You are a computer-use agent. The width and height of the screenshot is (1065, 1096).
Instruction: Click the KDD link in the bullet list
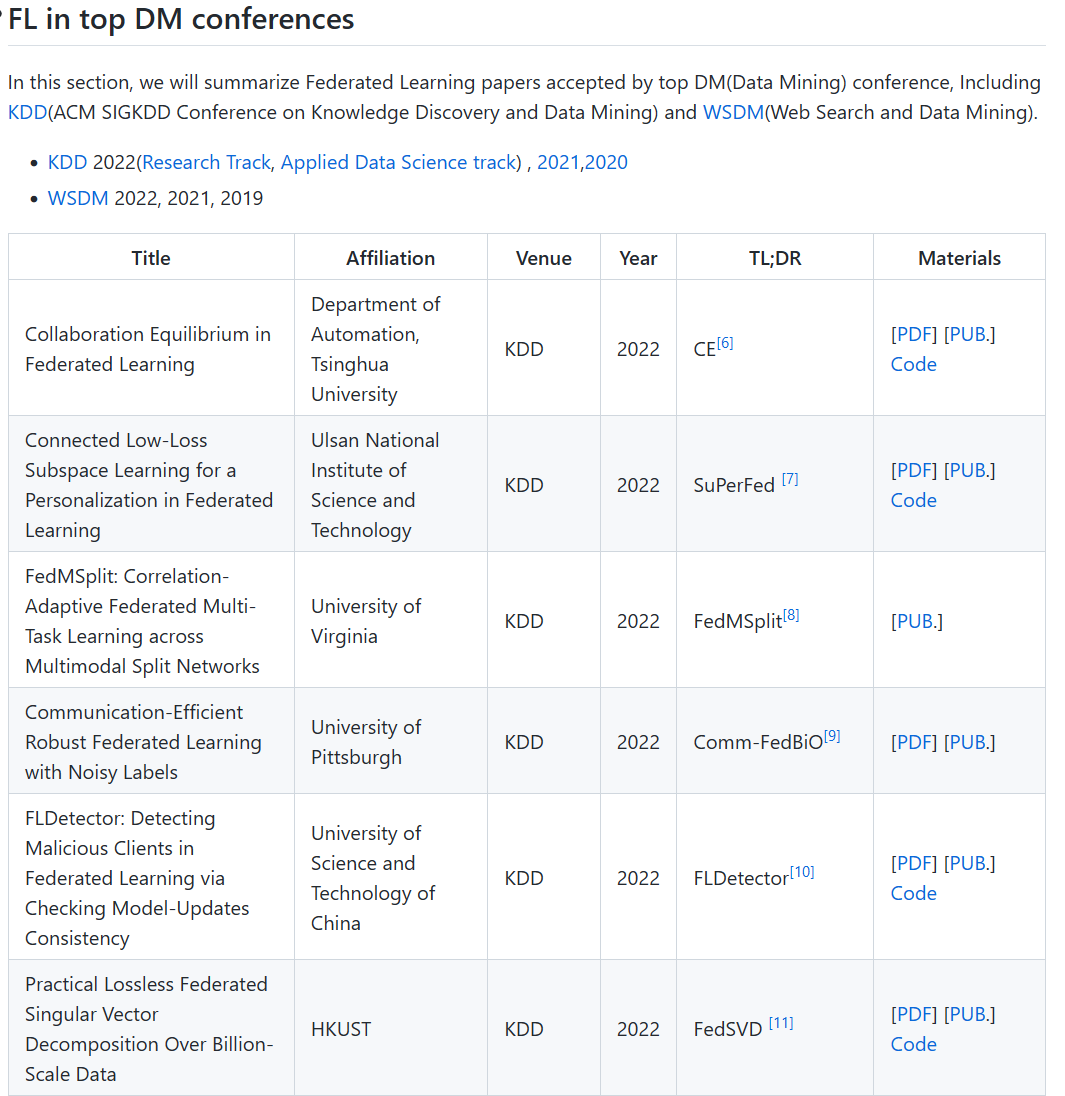67,162
